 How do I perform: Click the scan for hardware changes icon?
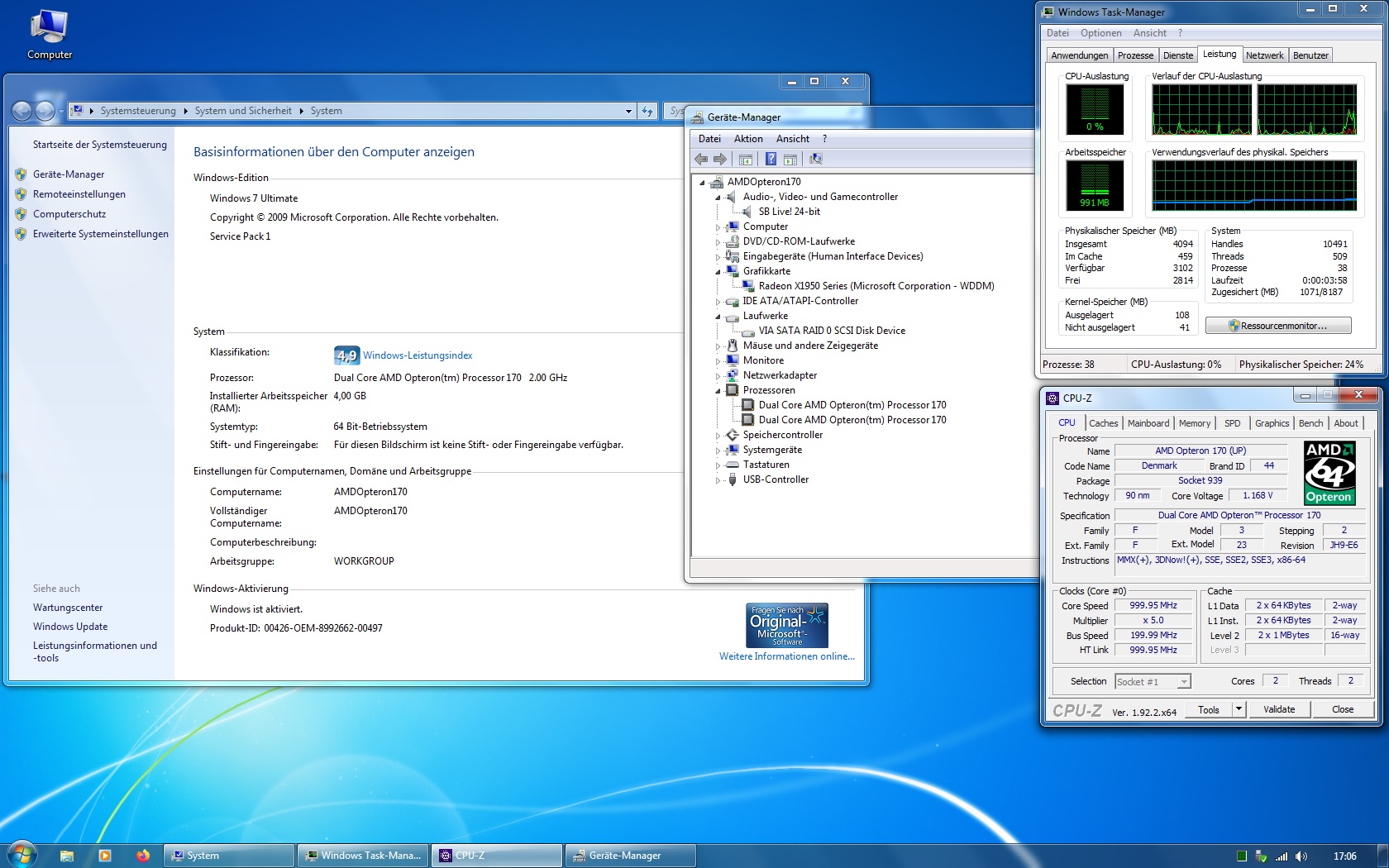[816, 160]
